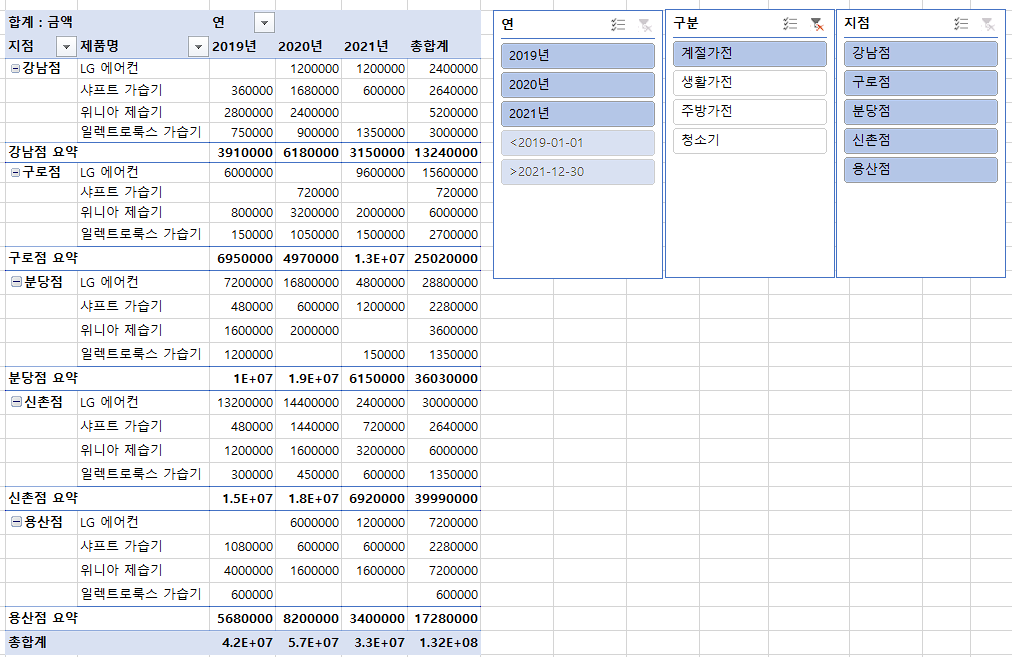Click the 지점 slicer title
1012x657 pixels.
point(857,23)
